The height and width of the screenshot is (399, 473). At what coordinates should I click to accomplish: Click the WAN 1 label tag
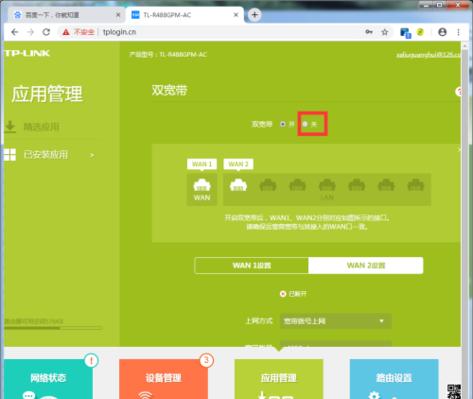202,164
